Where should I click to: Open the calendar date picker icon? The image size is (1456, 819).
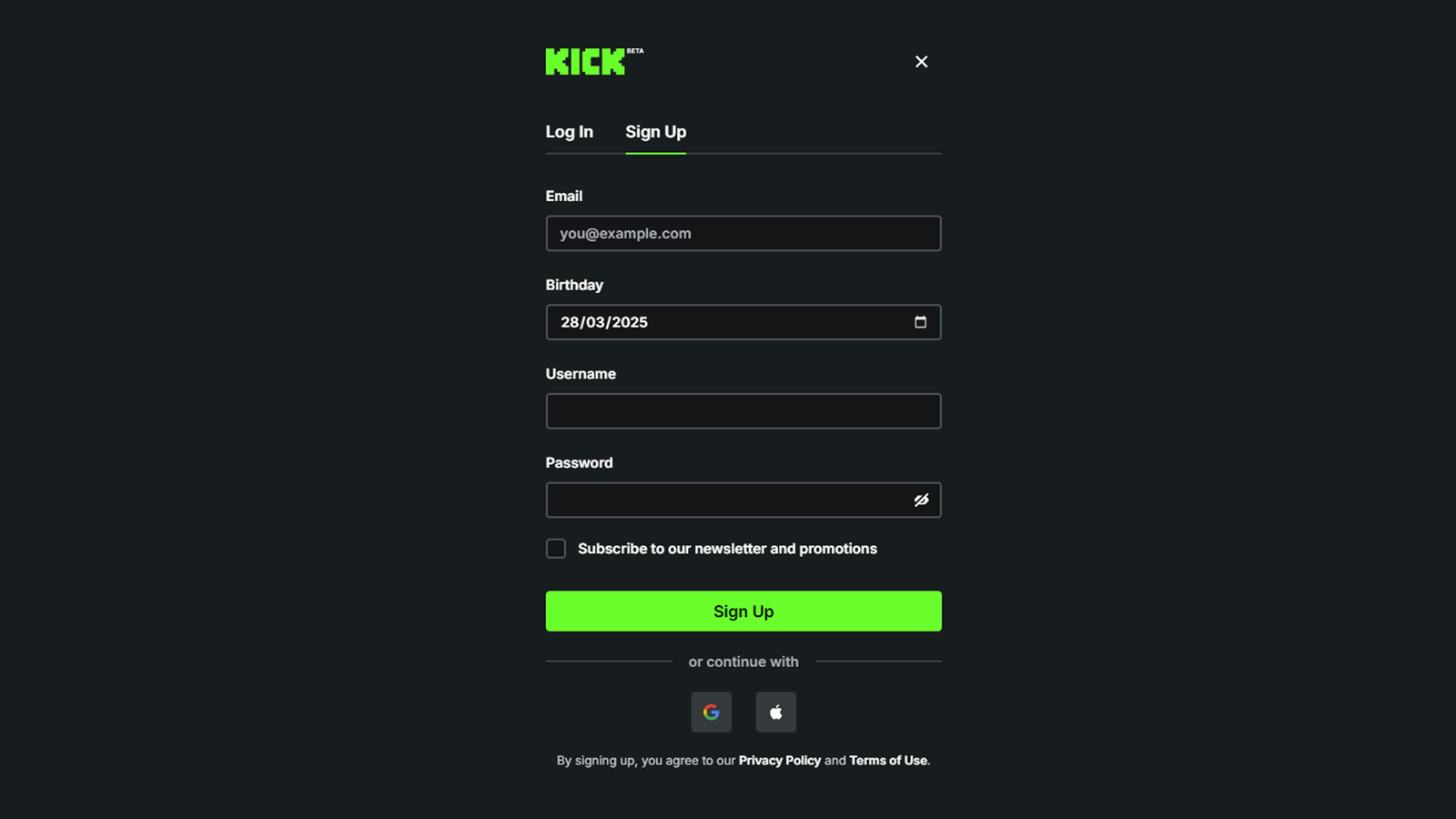point(922,322)
